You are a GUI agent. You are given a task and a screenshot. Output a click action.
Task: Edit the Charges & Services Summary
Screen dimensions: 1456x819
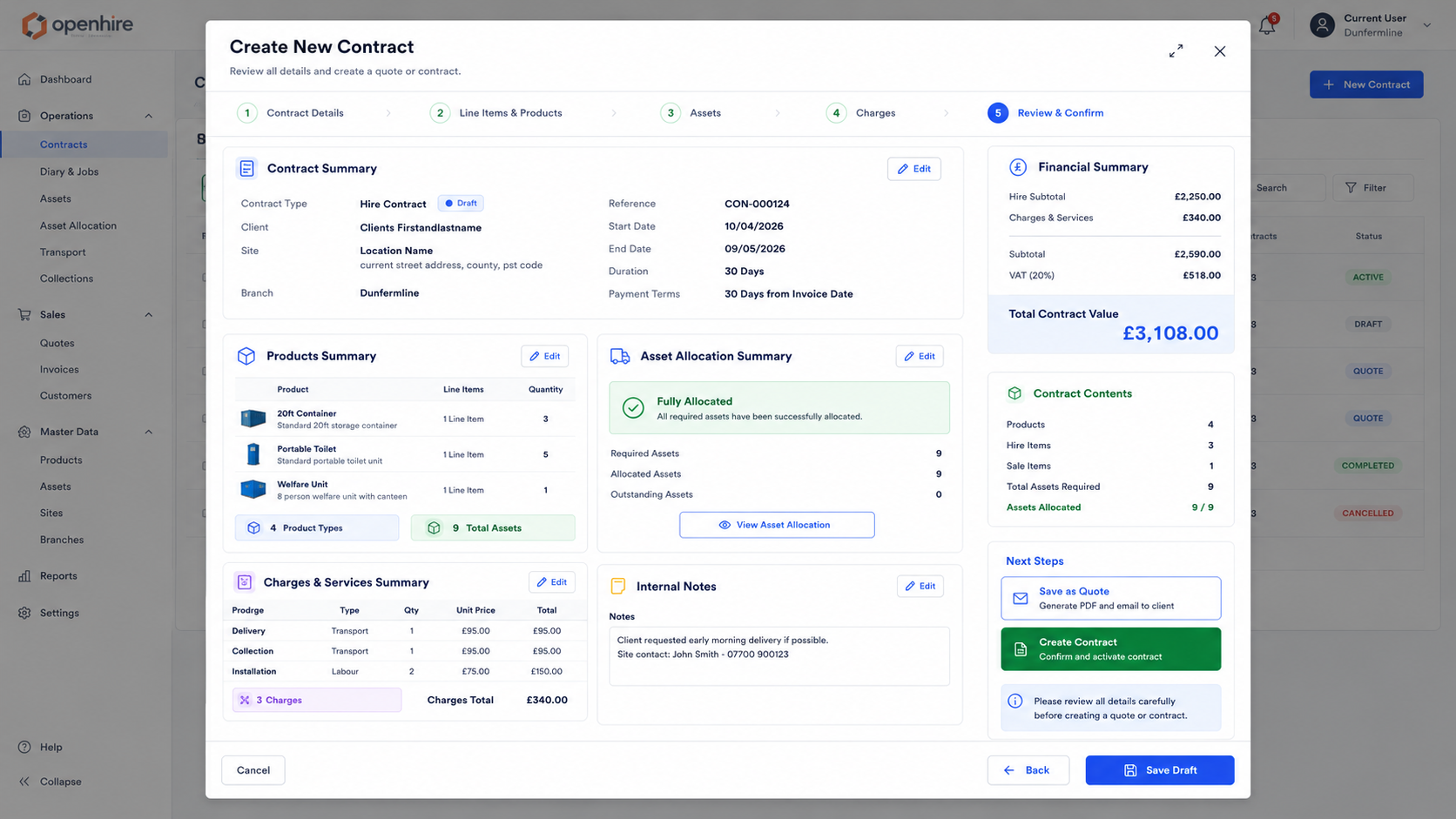click(552, 582)
